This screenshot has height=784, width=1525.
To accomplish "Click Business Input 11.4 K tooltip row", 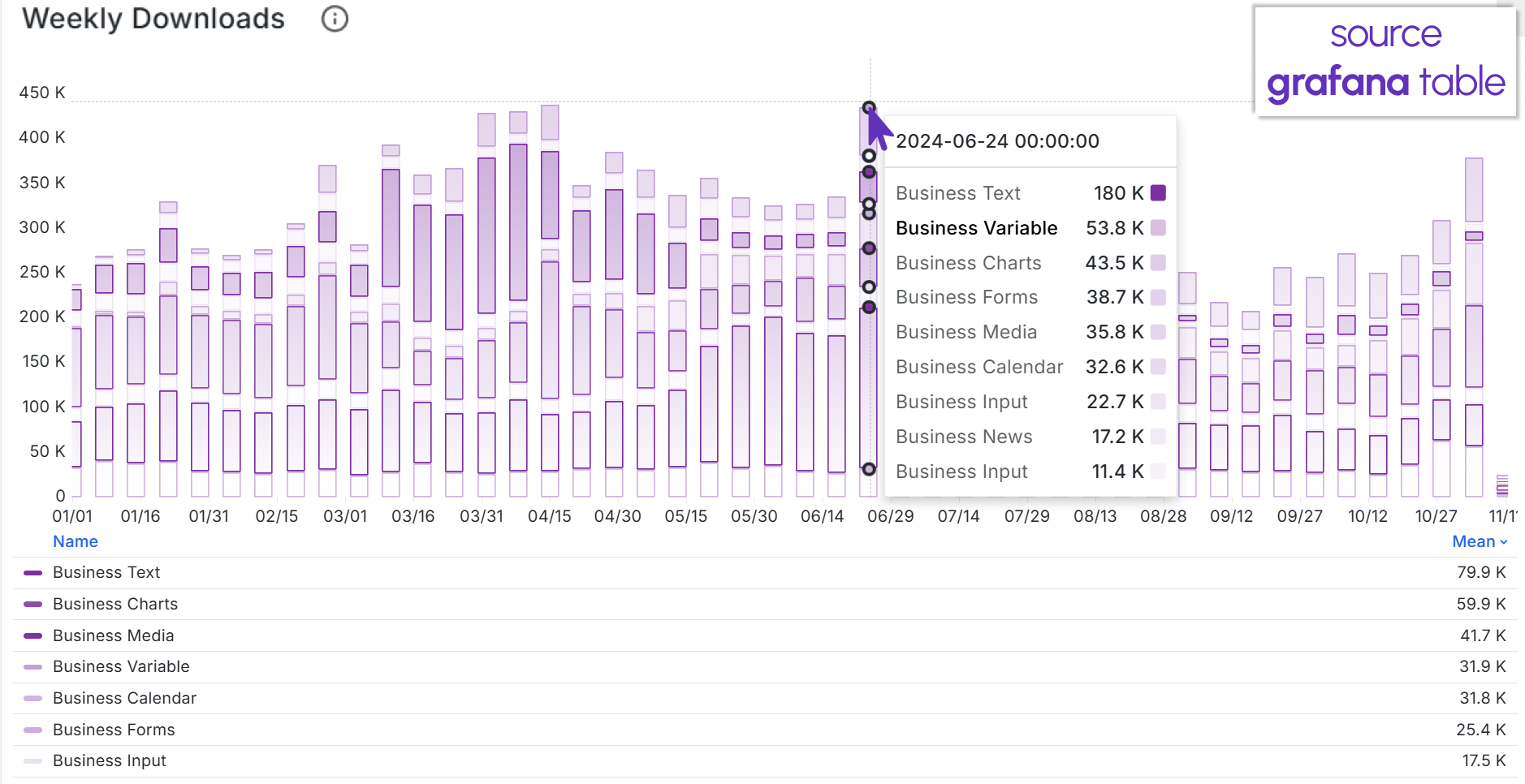I will click(1030, 472).
